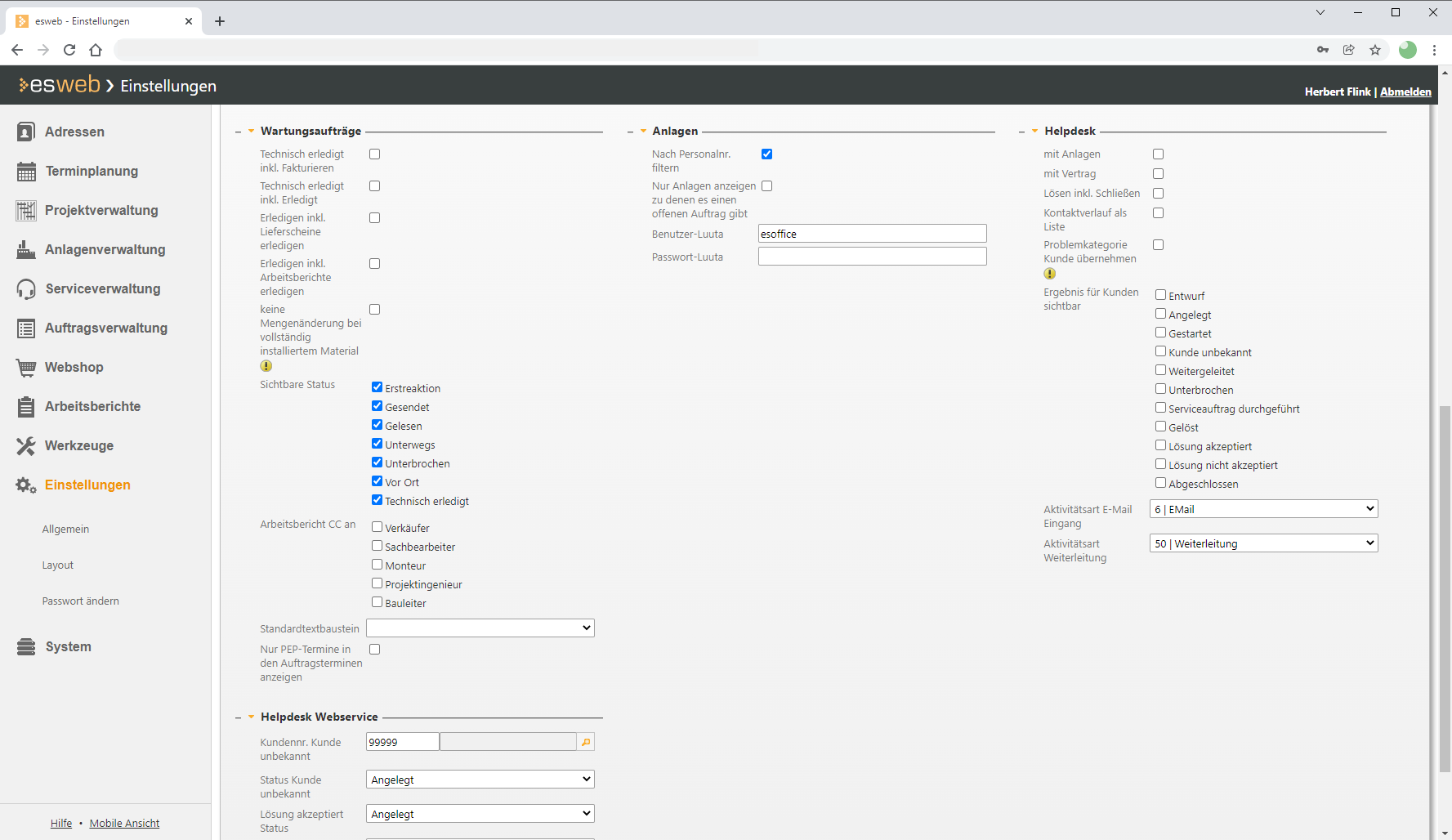Open Anlagenverwaltung factory icon
The image size is (1452, 840).
coord(26,249)
